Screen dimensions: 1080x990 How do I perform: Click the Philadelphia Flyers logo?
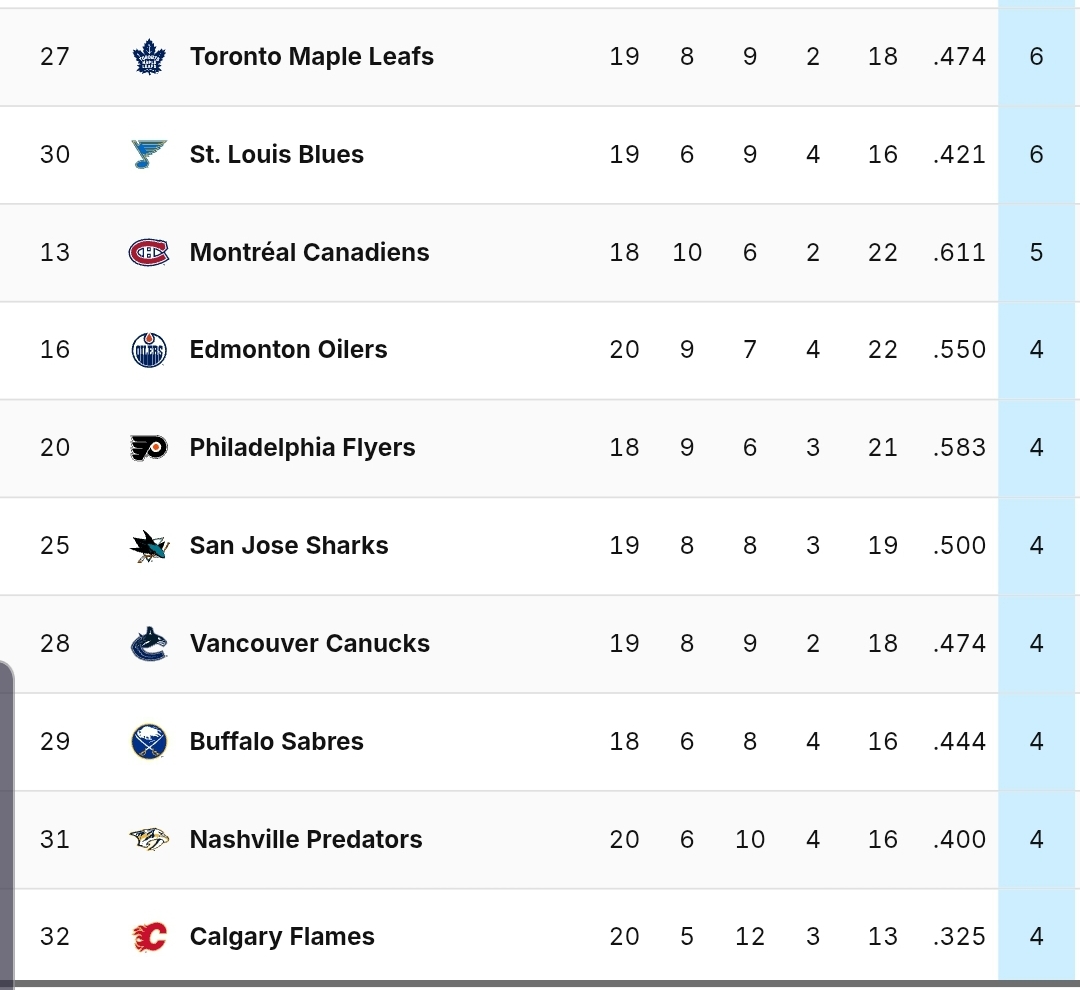(x=149, y=448)
